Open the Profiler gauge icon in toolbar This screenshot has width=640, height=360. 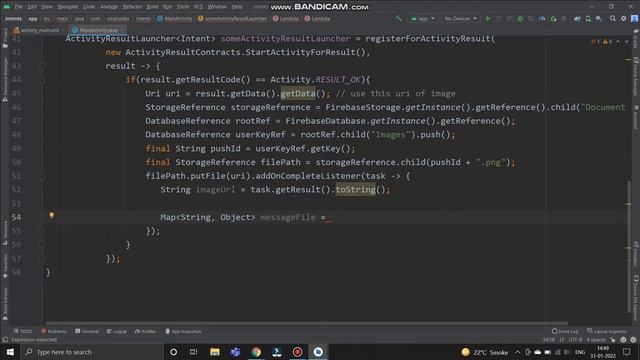542,19
